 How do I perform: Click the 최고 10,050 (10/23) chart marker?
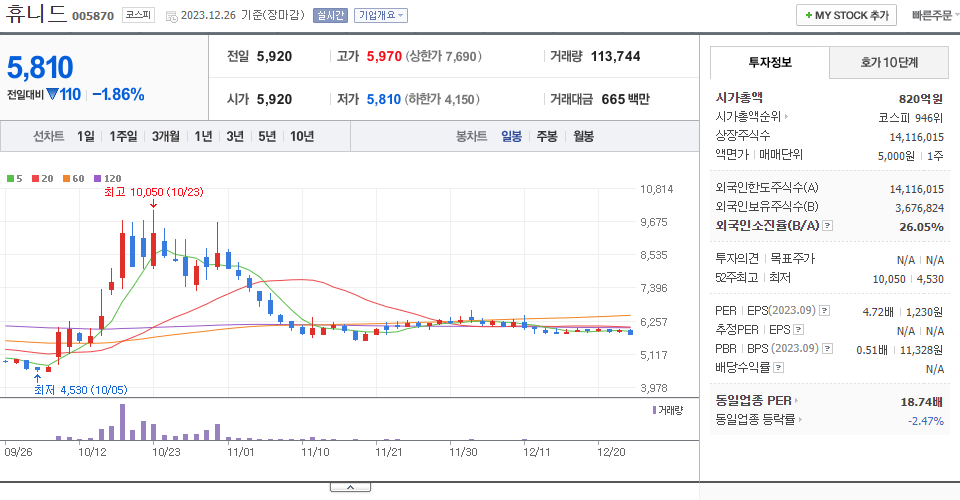click(x=154, y=192)
